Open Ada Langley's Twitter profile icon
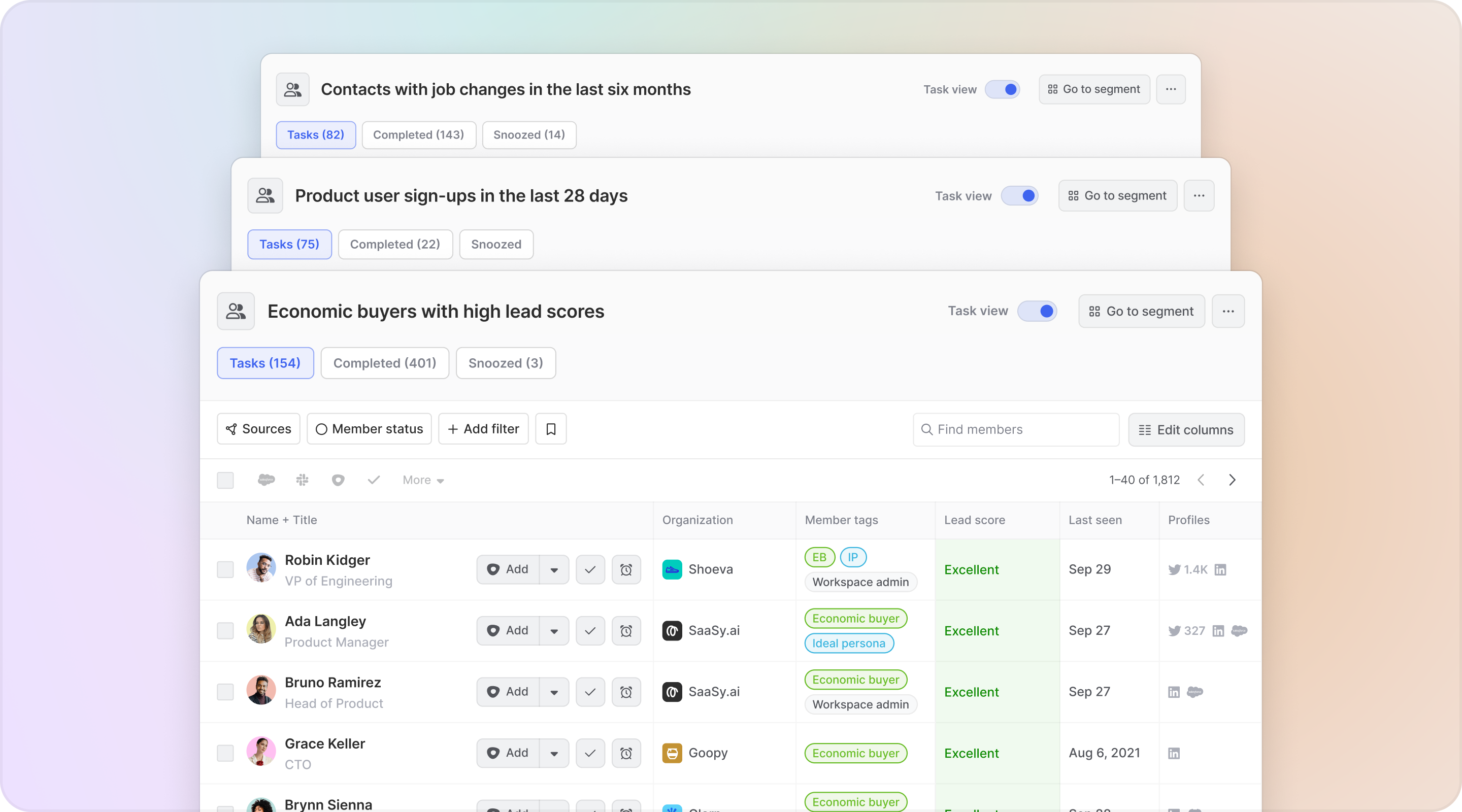This screenshot has height=812, width=1462. [x=1174, y=631]
